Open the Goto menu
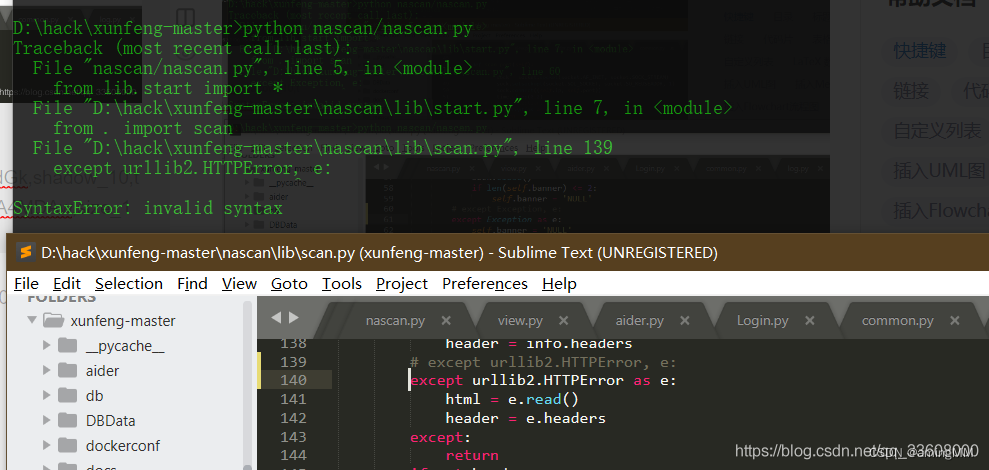 (x=289, y=284)
